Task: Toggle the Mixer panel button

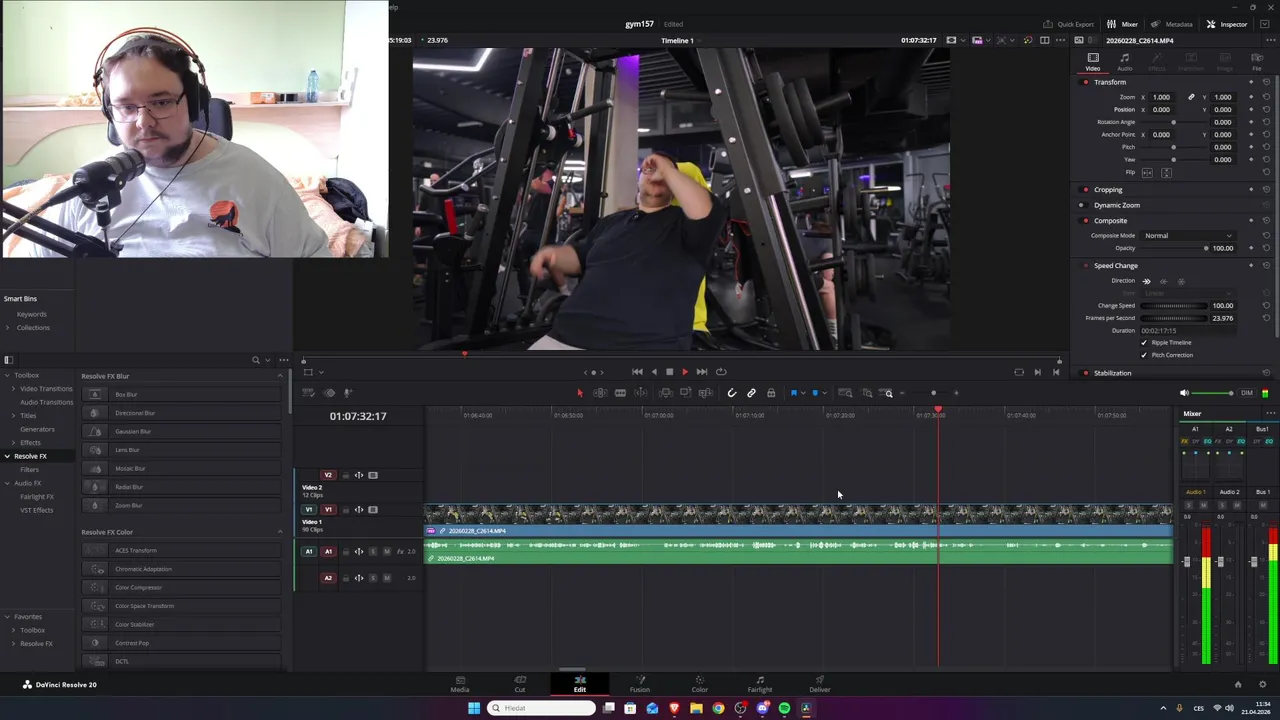Action: click(1123, 24)
